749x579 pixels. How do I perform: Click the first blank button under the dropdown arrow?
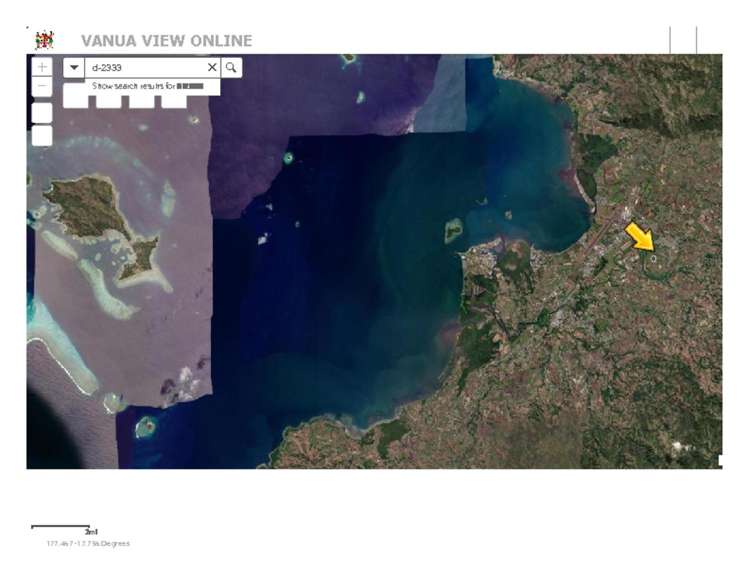pos(75,97)
